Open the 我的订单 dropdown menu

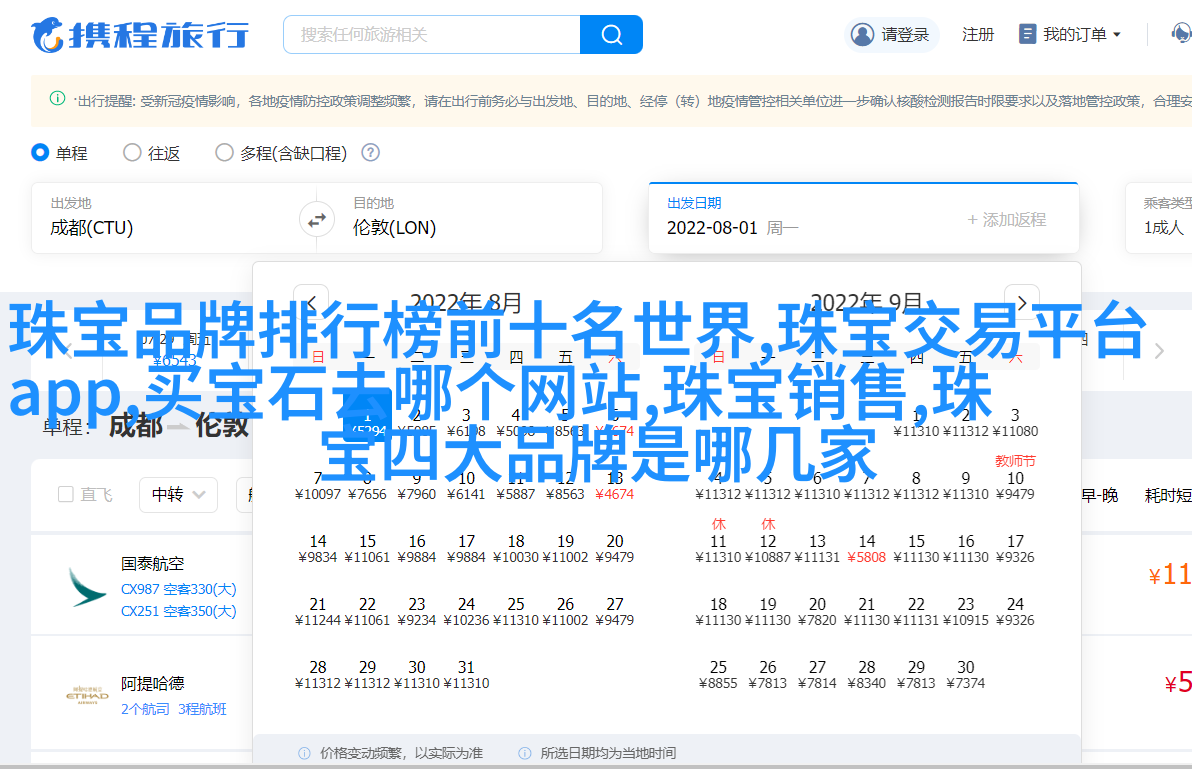tap(1070, 34)
